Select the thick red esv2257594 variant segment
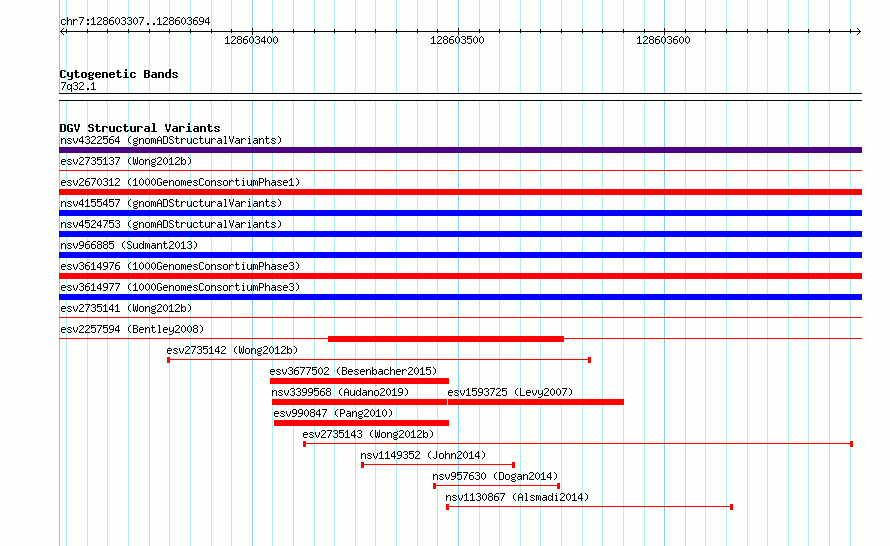The image size is (890, 546). pyautogui.click(x=446, y=339)
